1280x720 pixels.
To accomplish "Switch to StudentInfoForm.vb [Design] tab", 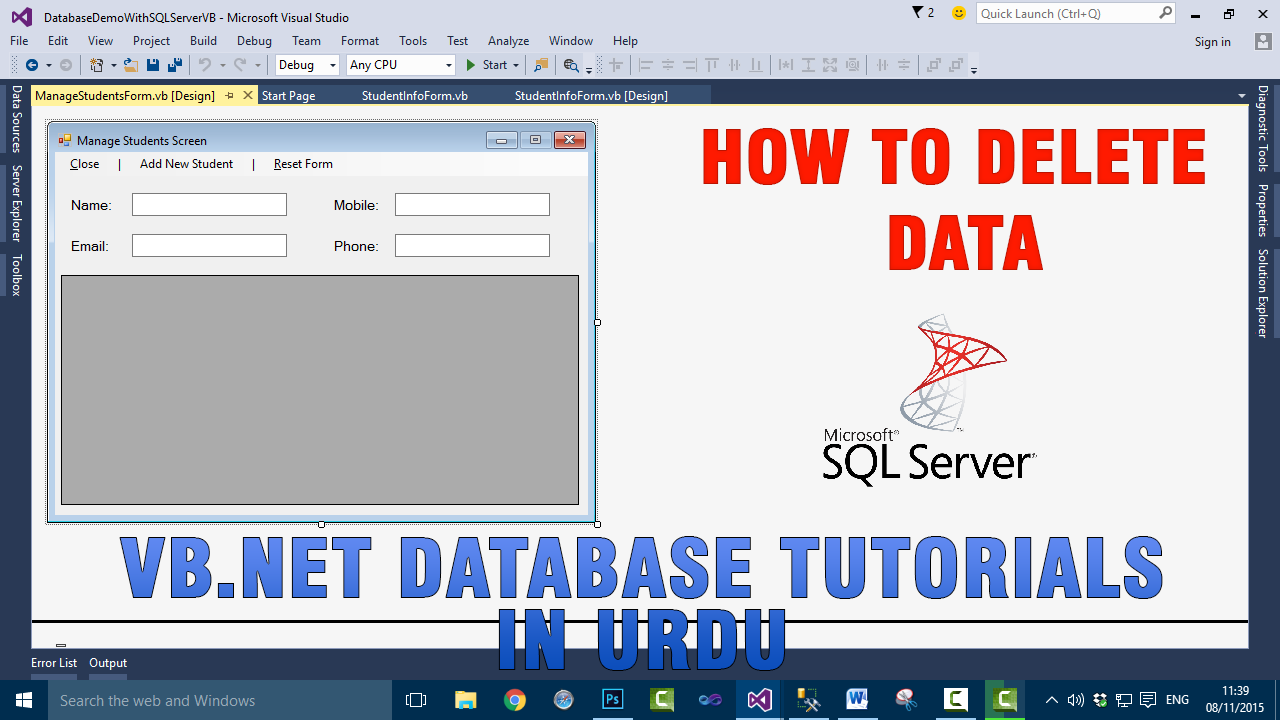I will 591,96.
